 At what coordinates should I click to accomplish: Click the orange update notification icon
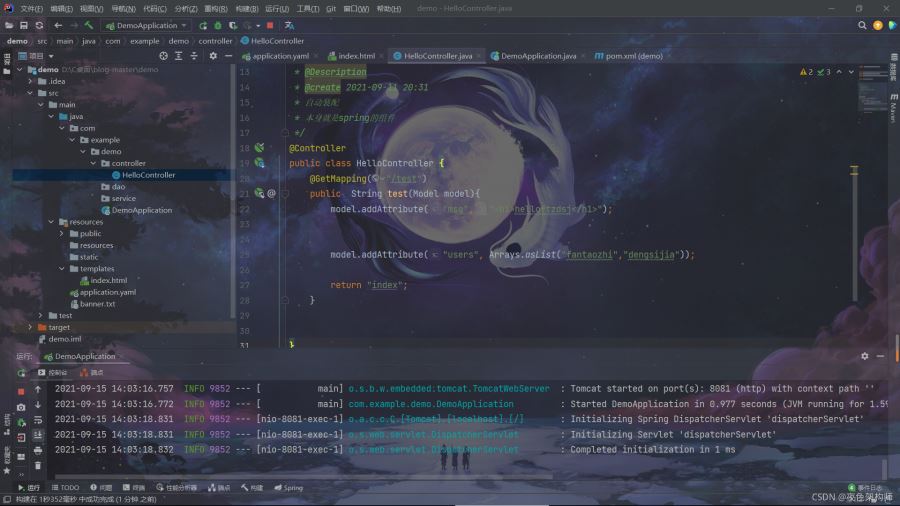tap(878, 25)
